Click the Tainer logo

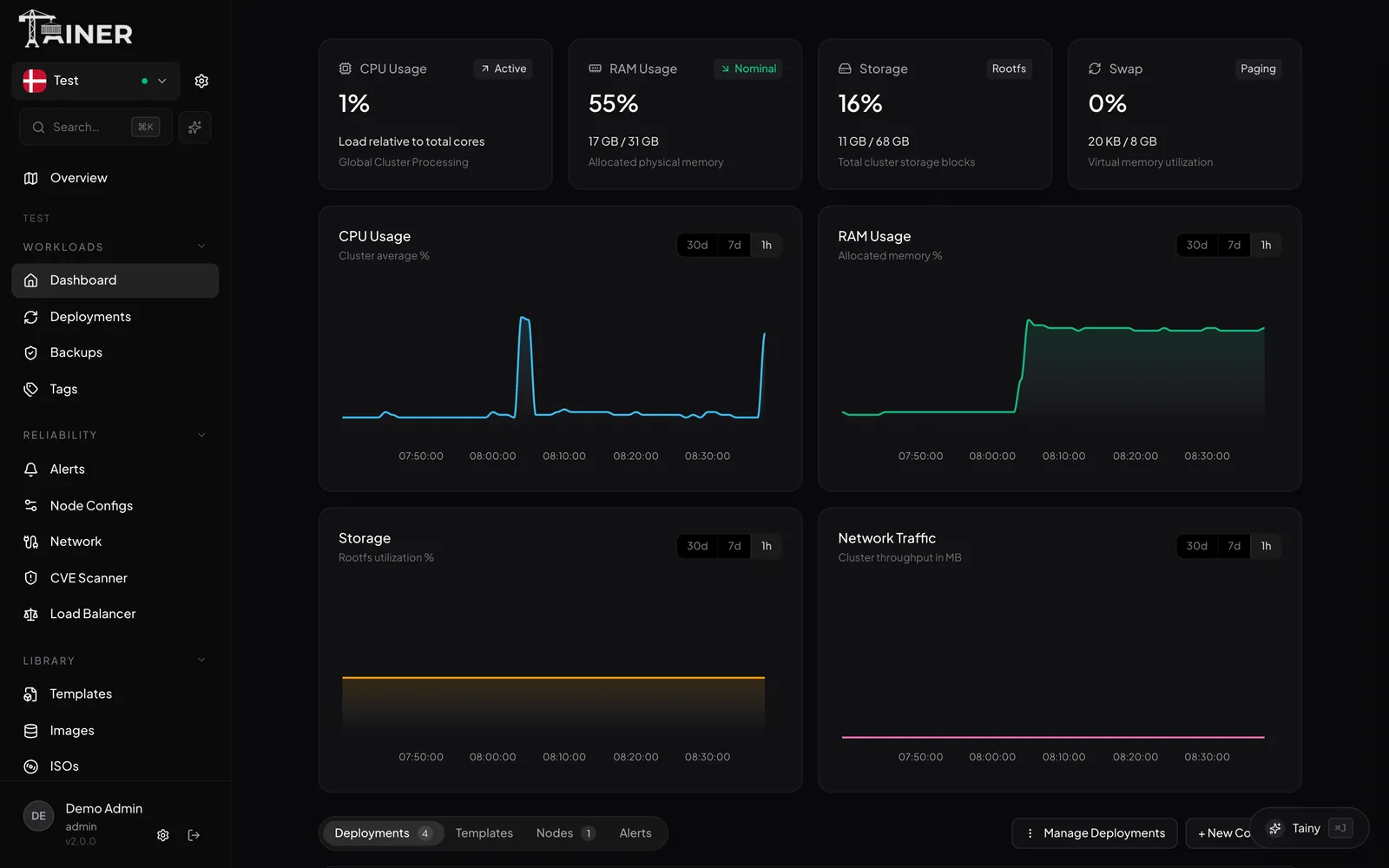[76, 29]
